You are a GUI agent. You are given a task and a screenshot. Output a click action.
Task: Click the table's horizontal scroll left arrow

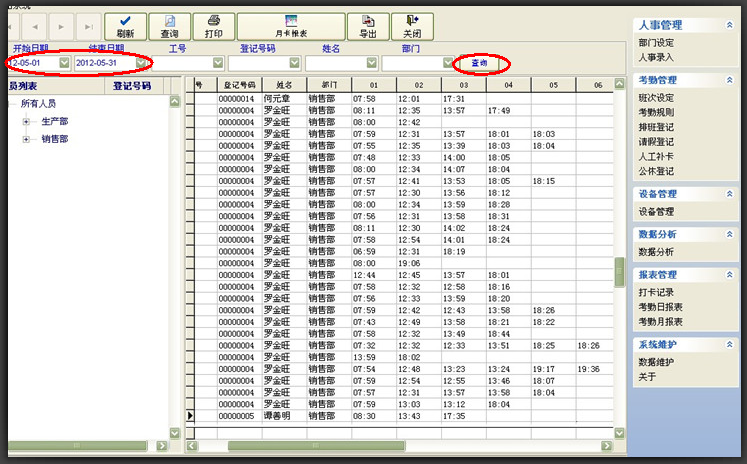(192, 446)
